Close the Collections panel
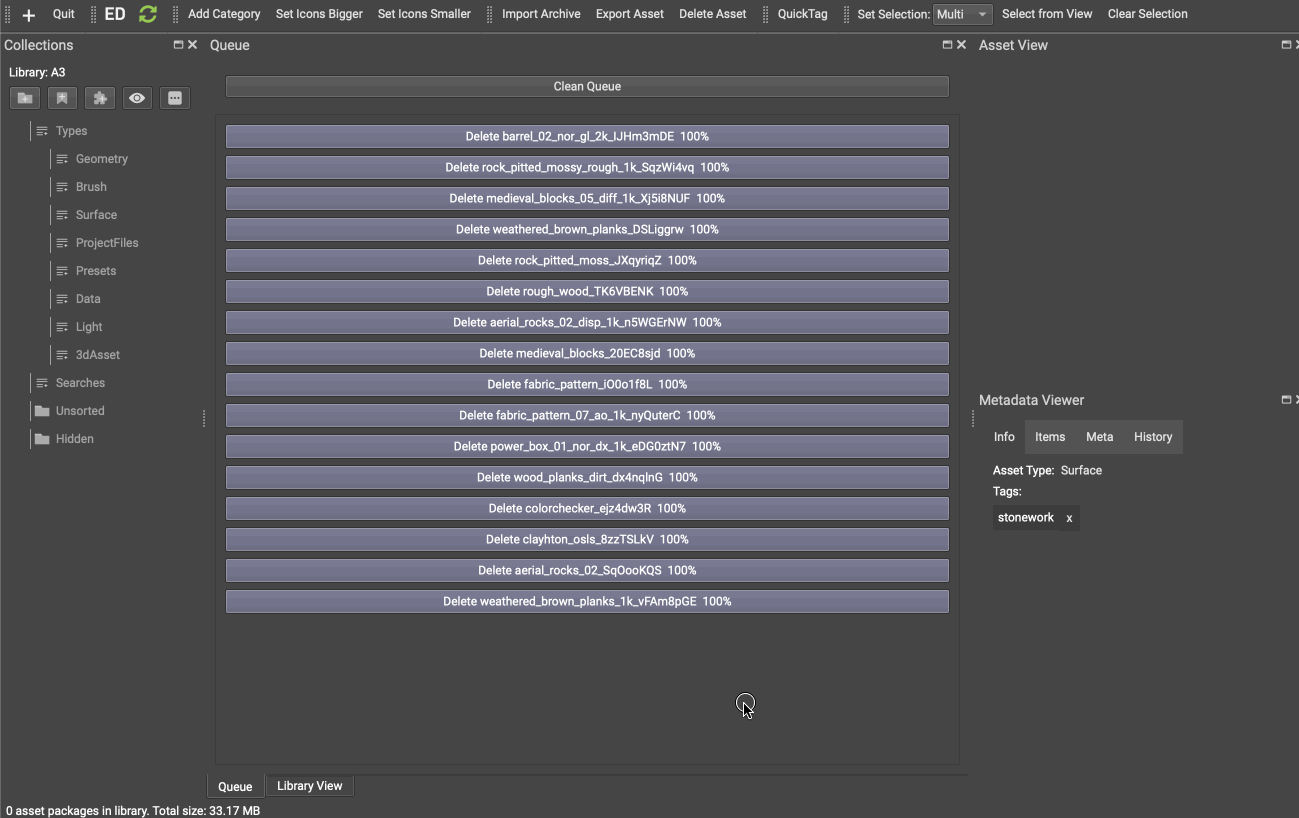 click(192, 45)
